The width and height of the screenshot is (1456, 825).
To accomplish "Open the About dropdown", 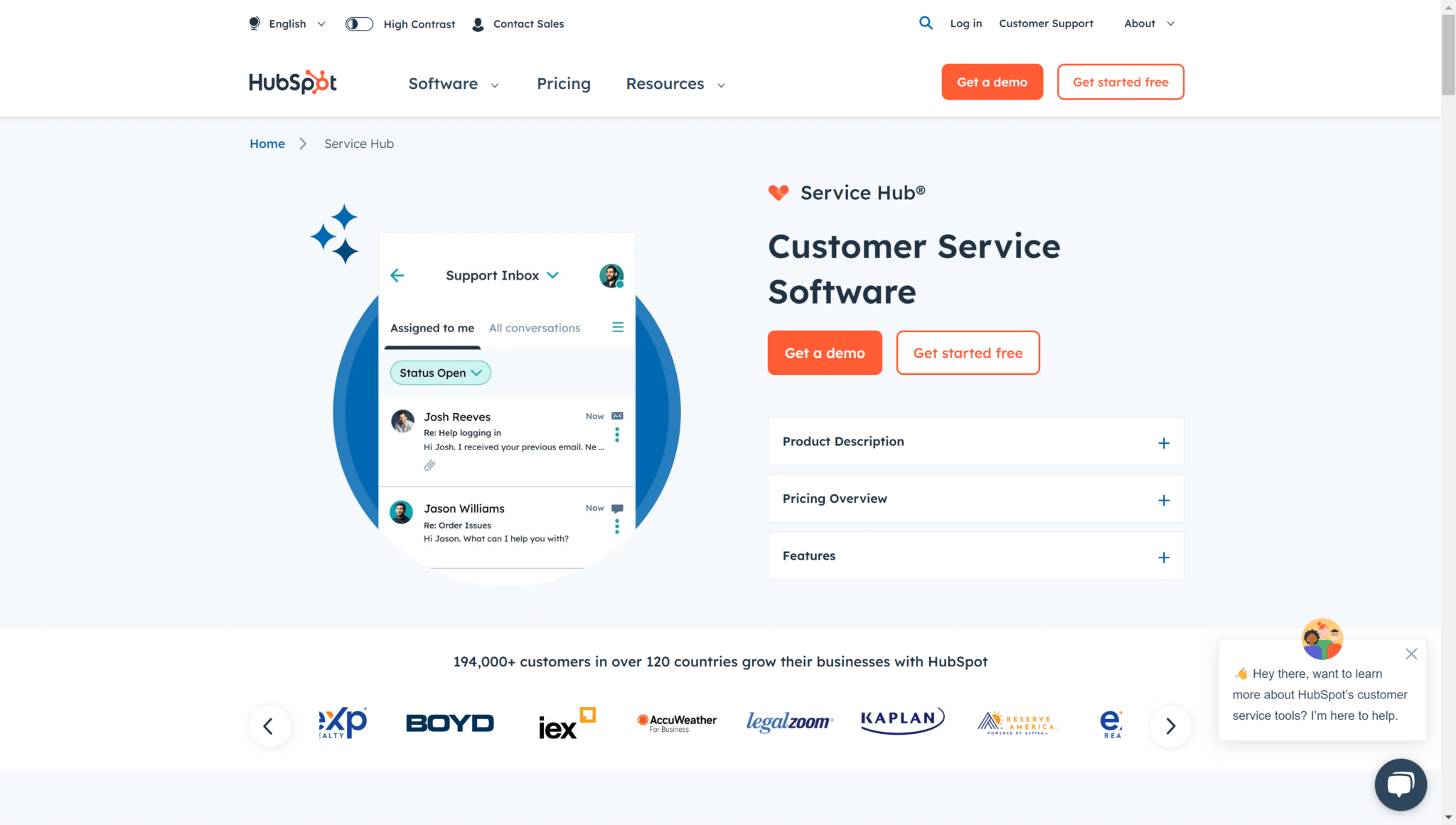I will coord(1149,23).
